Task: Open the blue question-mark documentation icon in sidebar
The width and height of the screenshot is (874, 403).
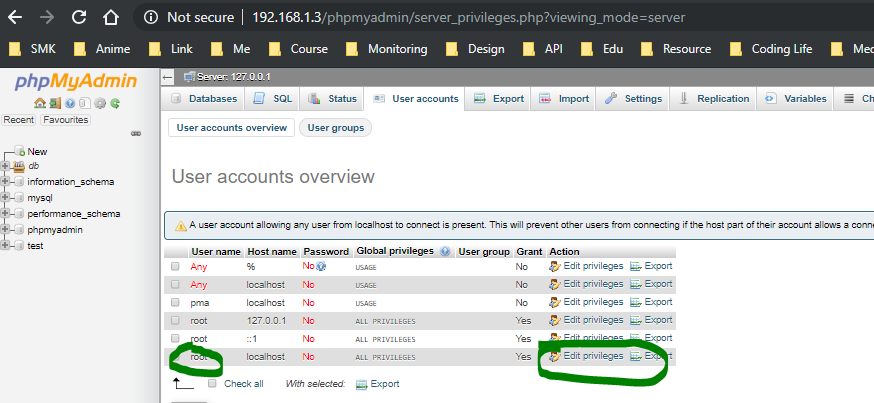Action: pos(70,103)
